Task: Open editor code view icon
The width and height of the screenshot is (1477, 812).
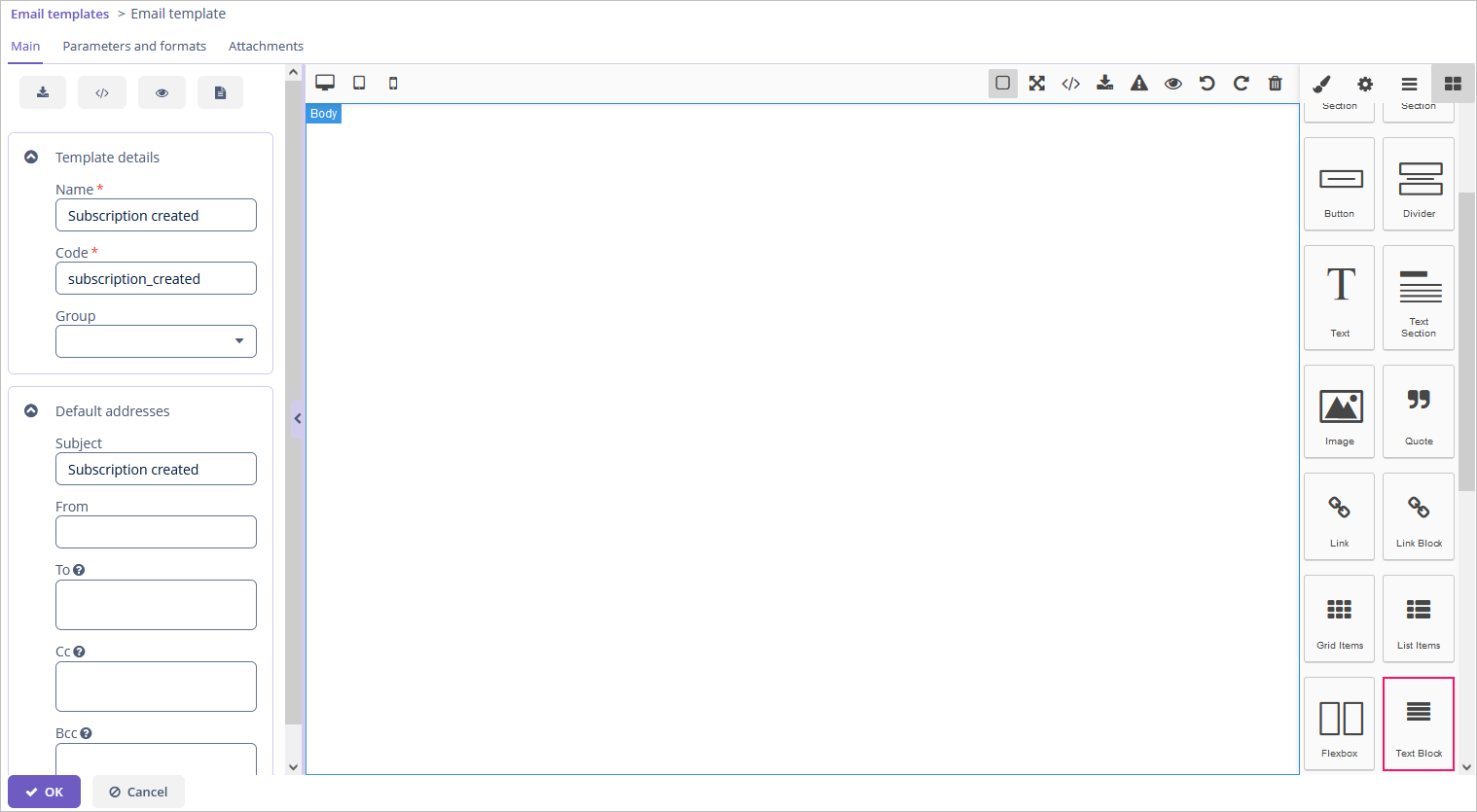Action: (x=1071, y=84)
